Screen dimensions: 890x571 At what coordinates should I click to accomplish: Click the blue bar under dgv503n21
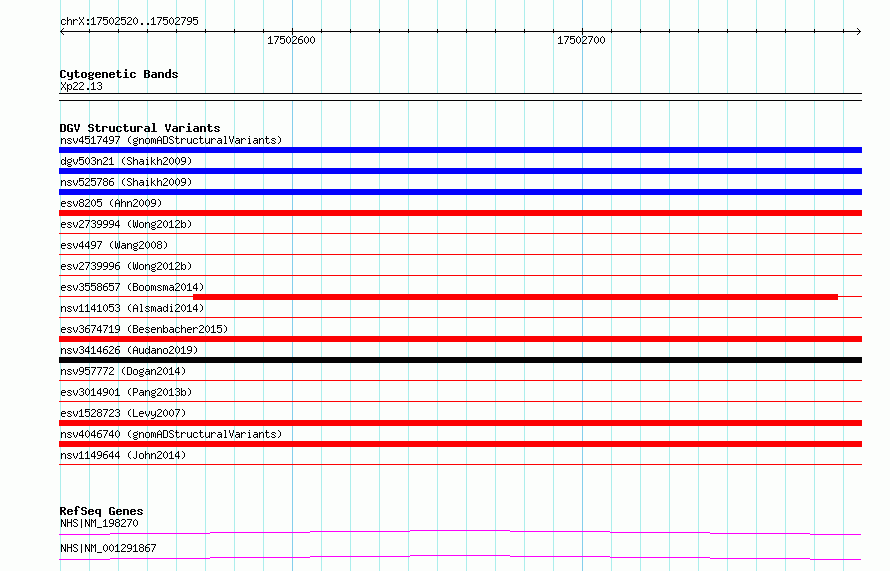[x=460, y=171]
